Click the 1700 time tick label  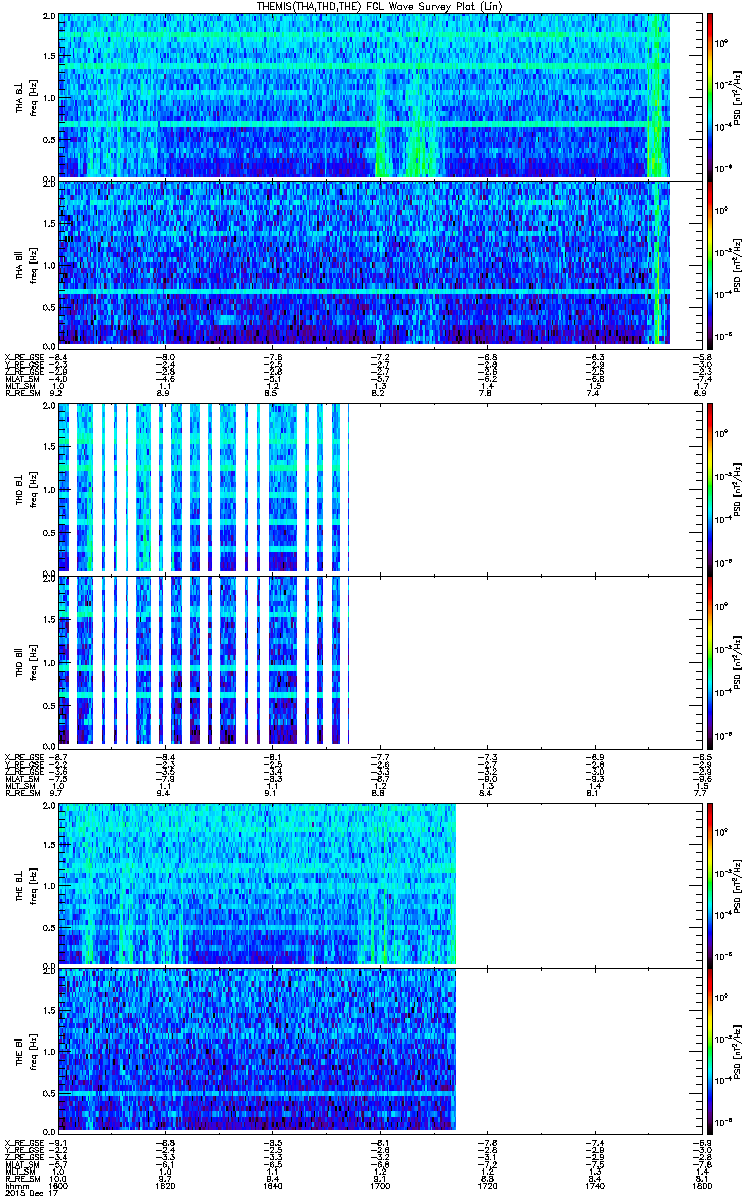tap(379, 1185)
